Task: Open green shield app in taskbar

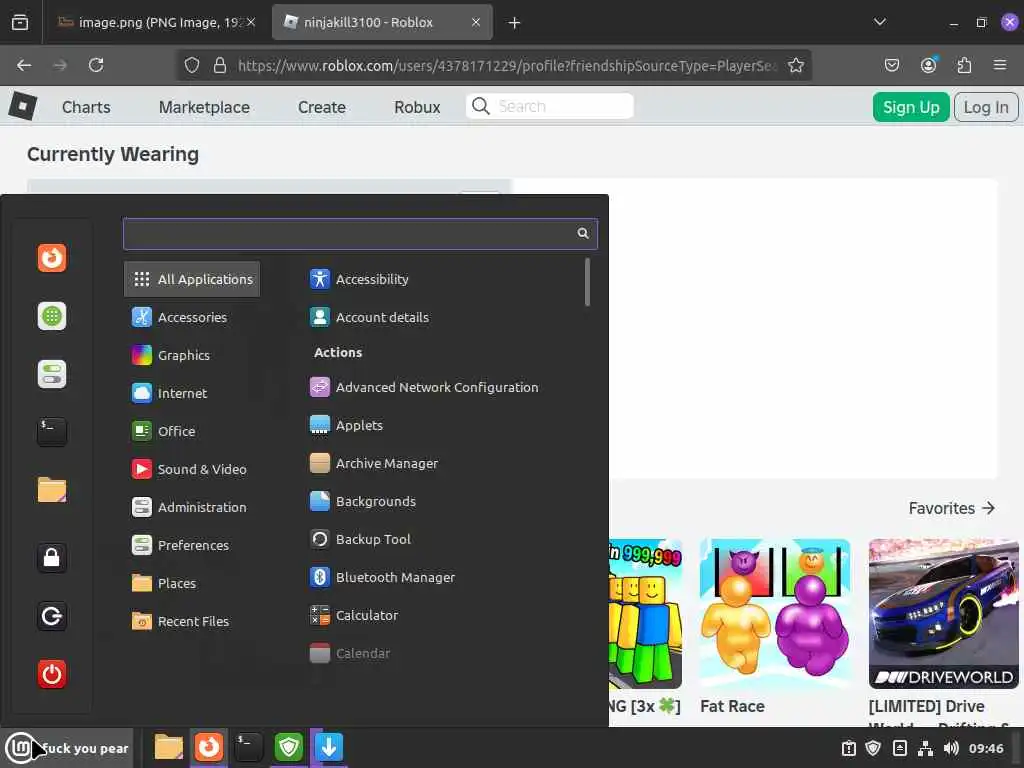Action: (289, 747)
